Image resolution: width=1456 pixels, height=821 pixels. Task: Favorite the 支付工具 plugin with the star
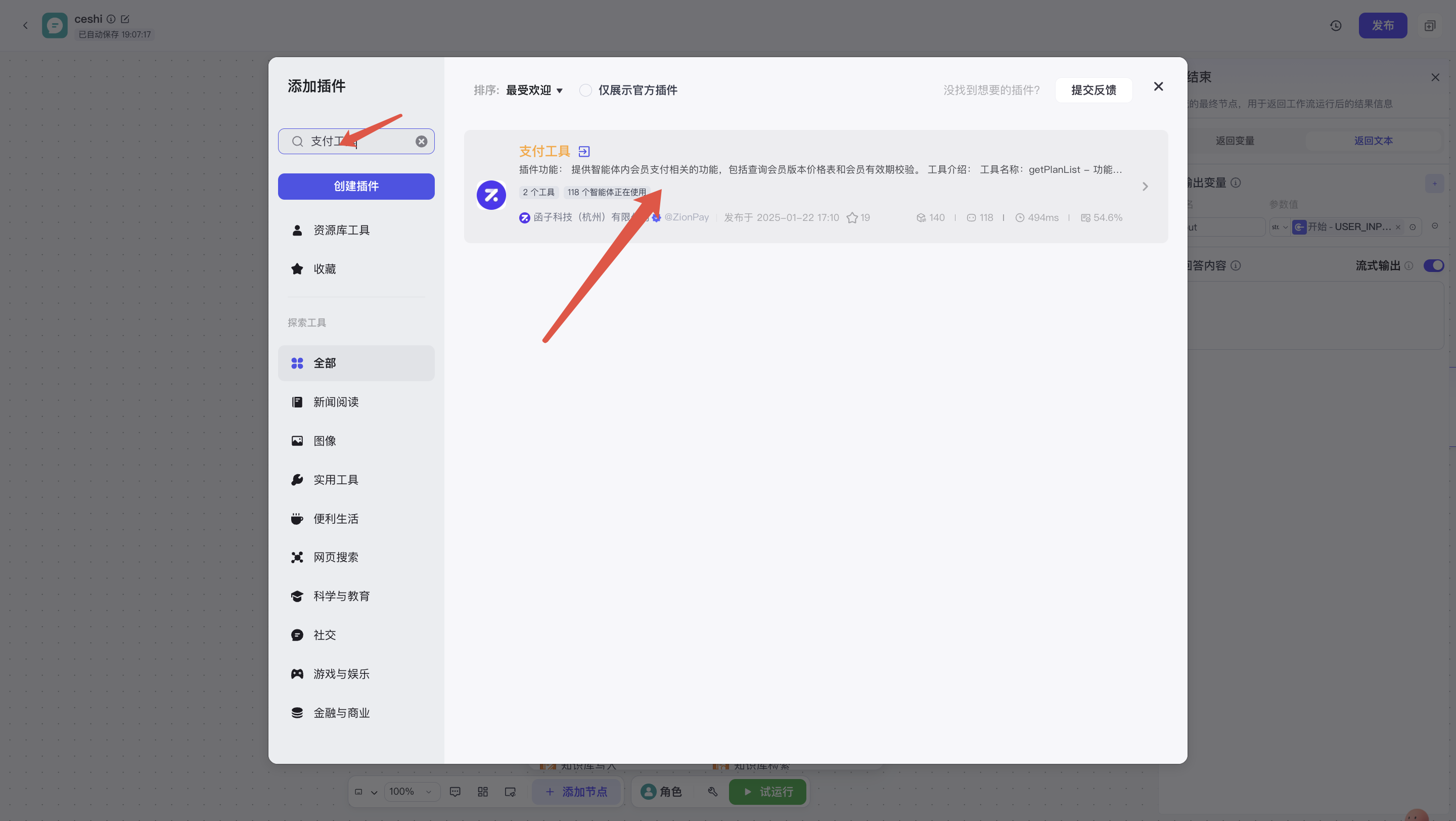[x=852, y=217]
